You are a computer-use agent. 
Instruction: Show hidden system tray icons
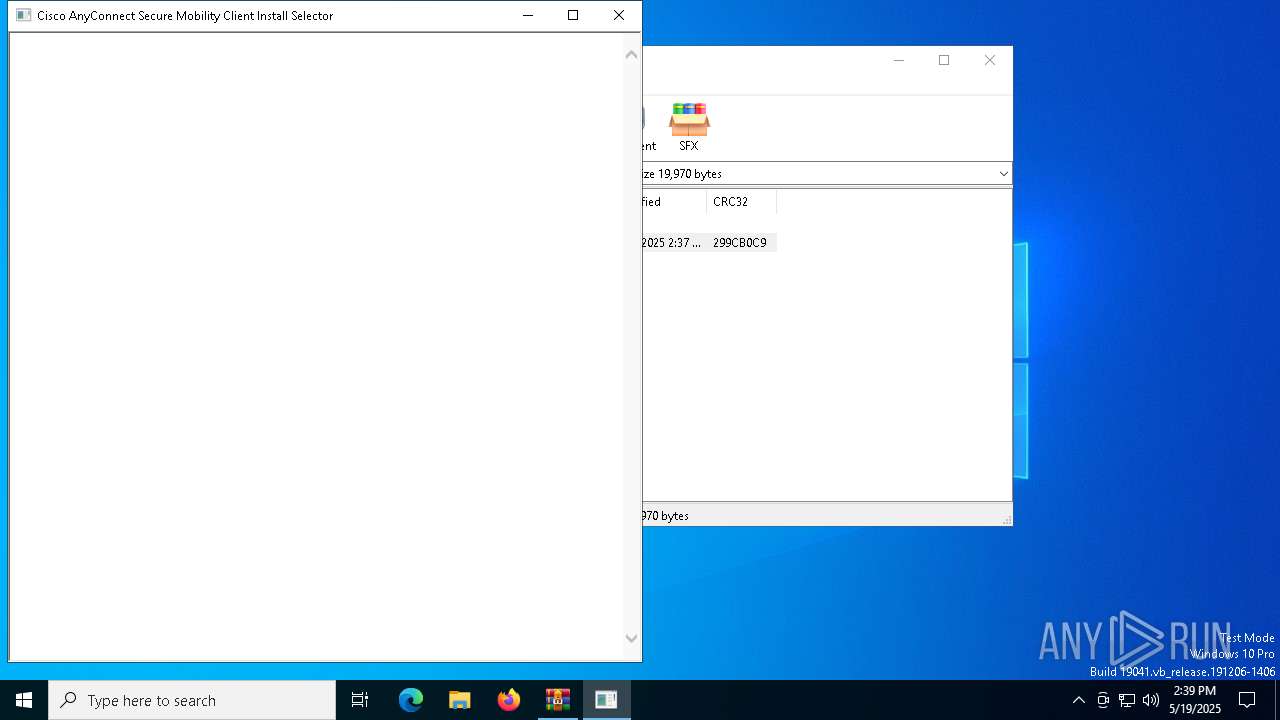1078,700
